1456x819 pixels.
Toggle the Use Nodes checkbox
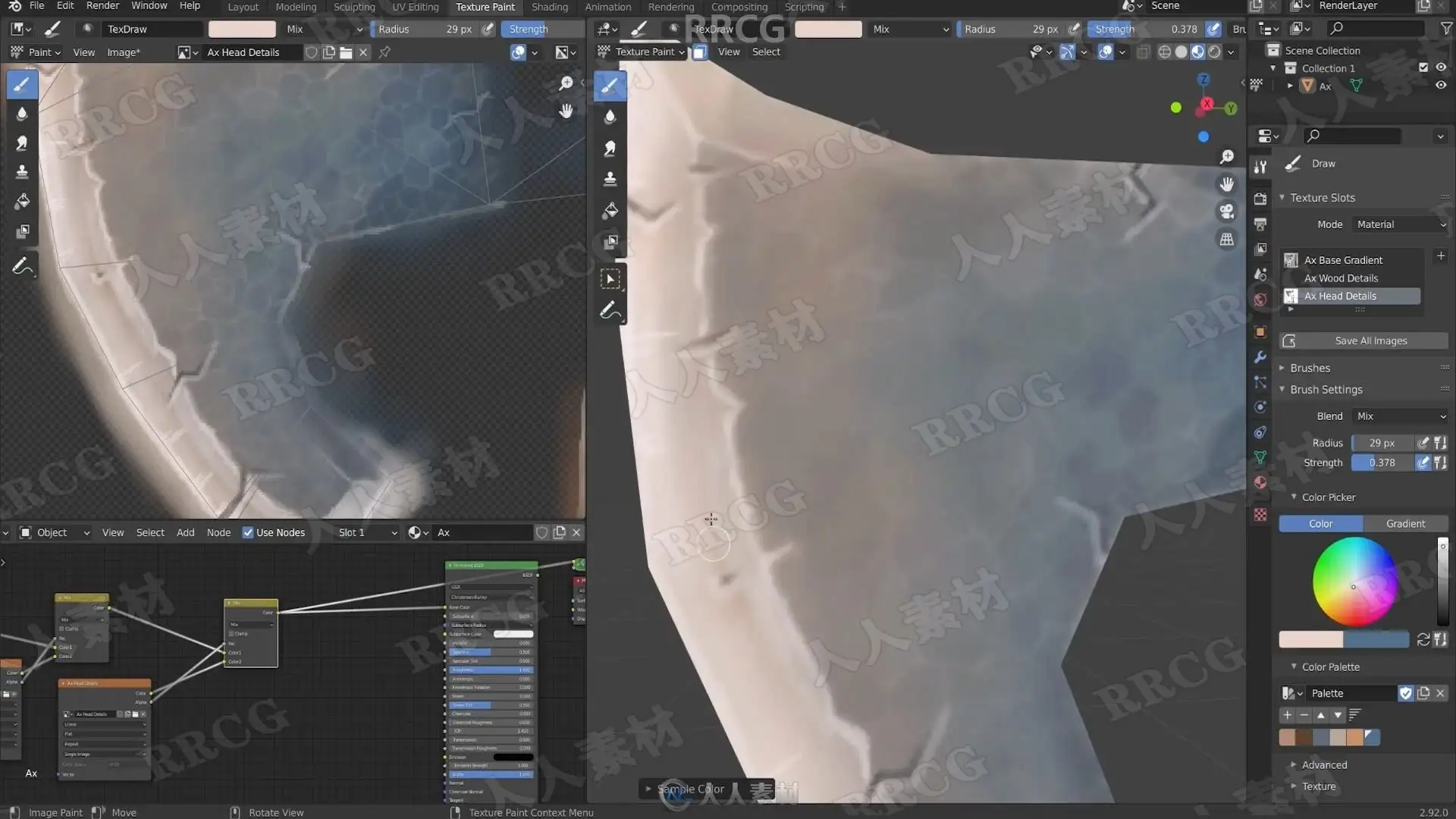click(x=248, y=532)
